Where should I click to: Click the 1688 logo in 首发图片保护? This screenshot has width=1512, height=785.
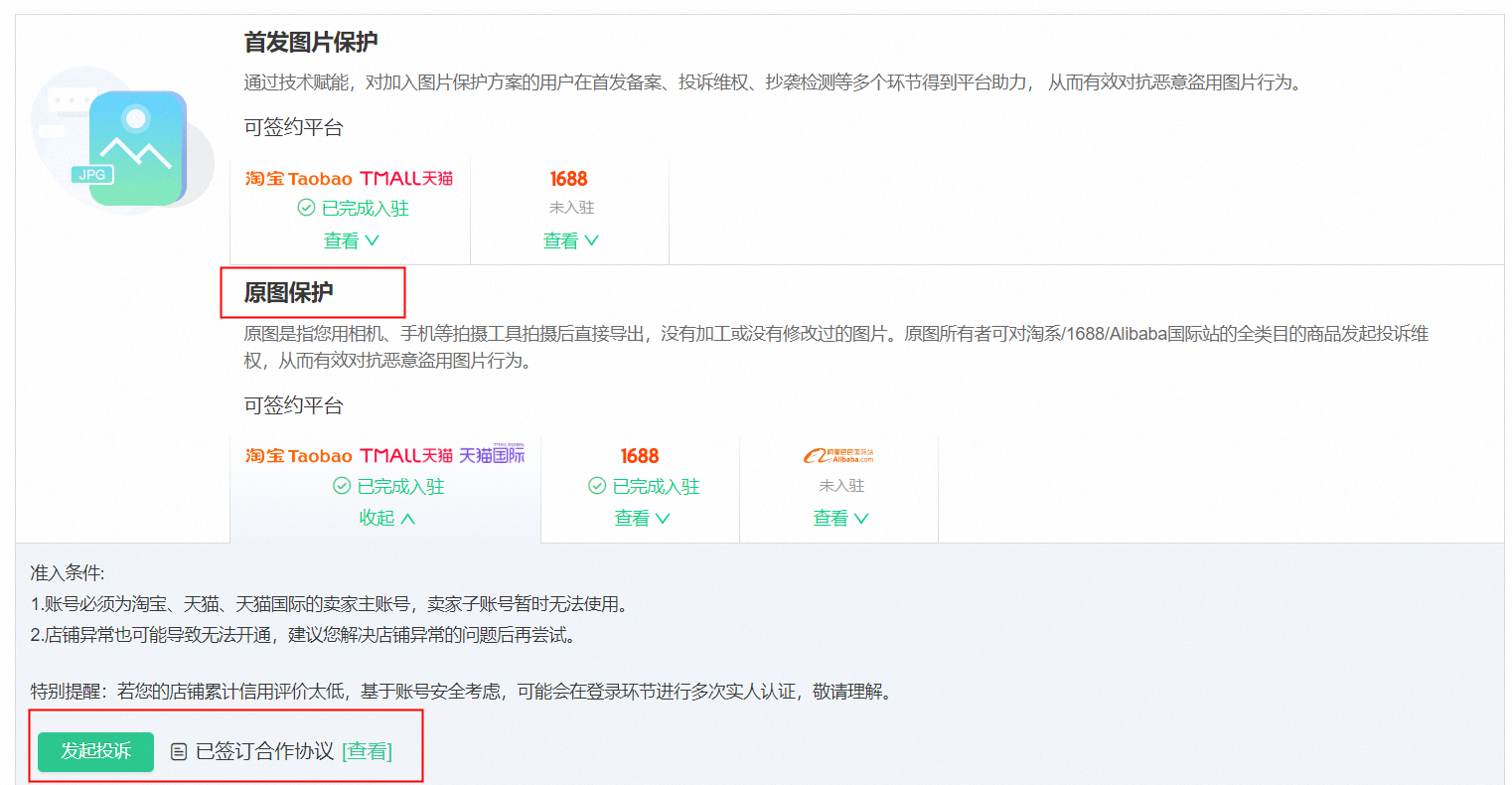568,179
